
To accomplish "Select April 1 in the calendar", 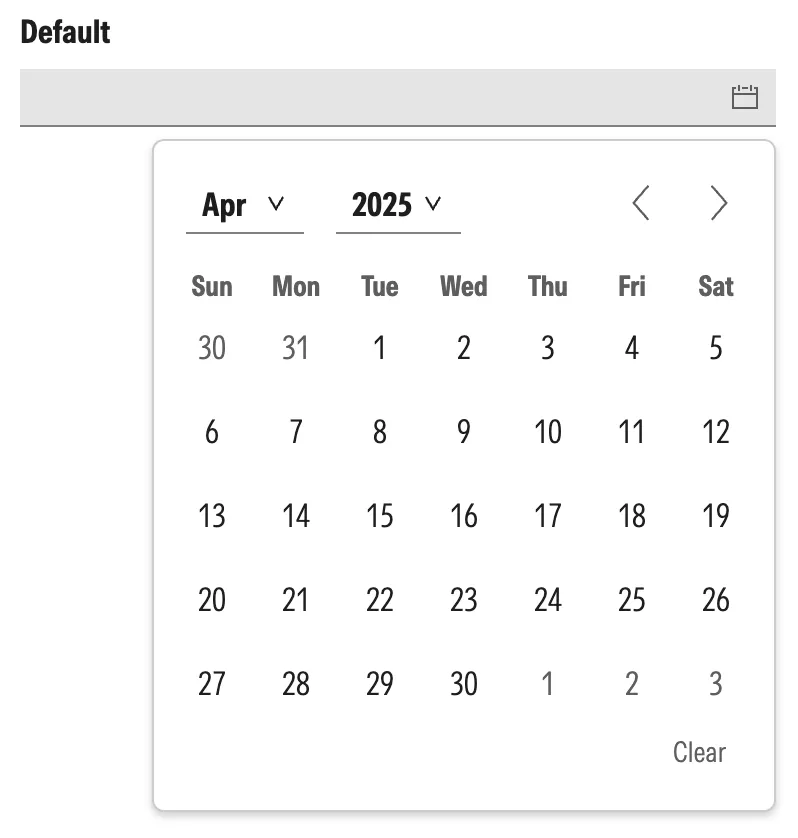I will (x=379, y=348).
